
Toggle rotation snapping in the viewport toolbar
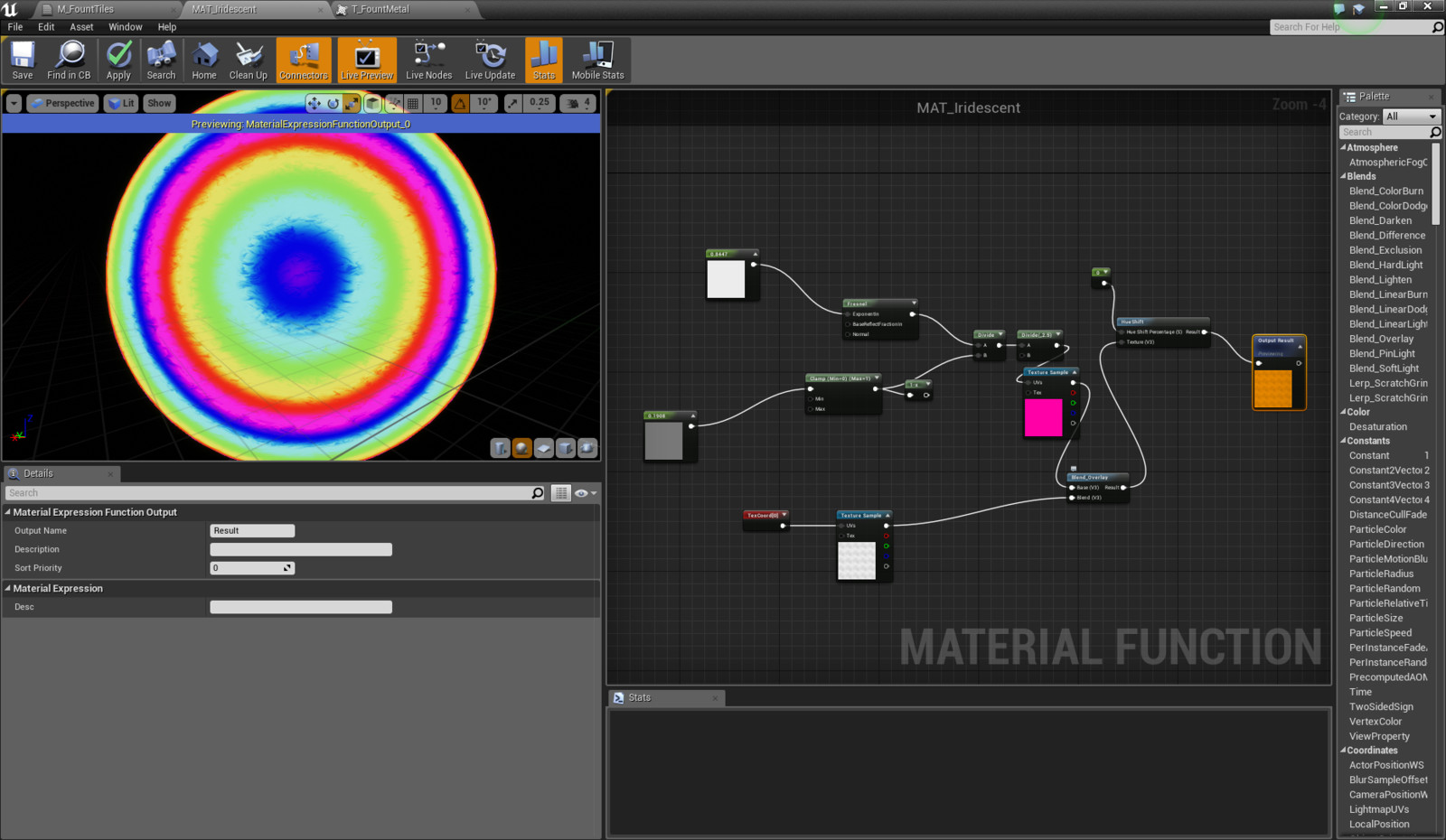coord(460,103)
